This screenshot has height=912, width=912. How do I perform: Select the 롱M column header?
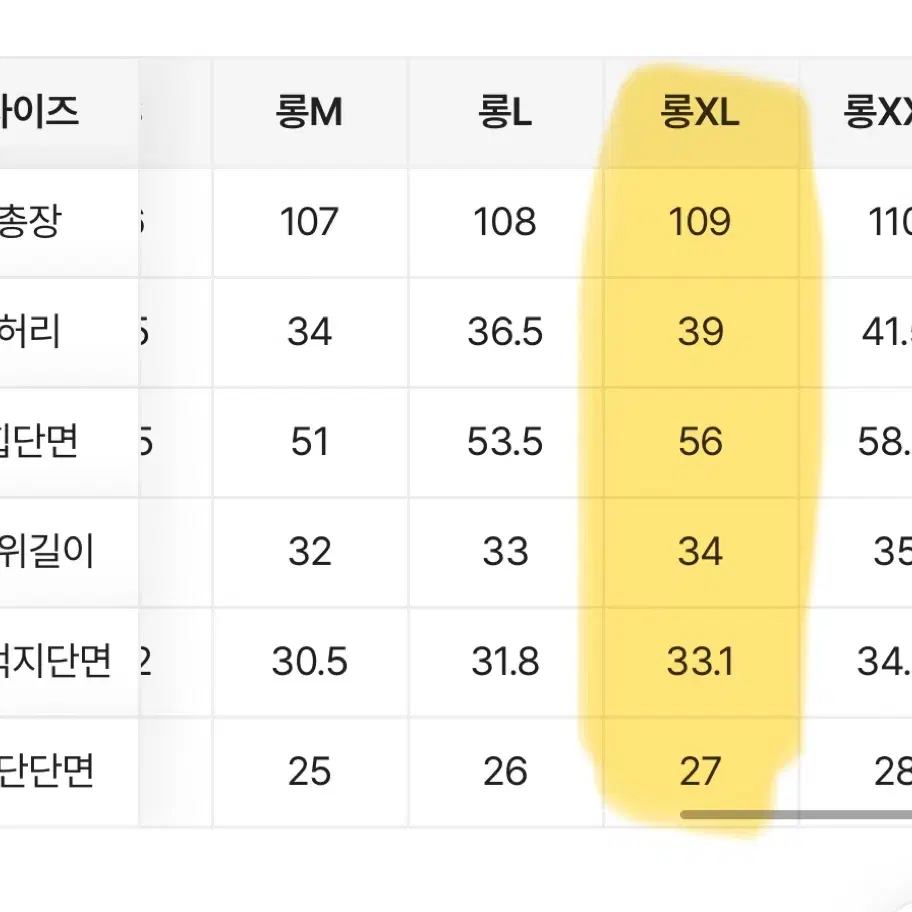point(309,113)
